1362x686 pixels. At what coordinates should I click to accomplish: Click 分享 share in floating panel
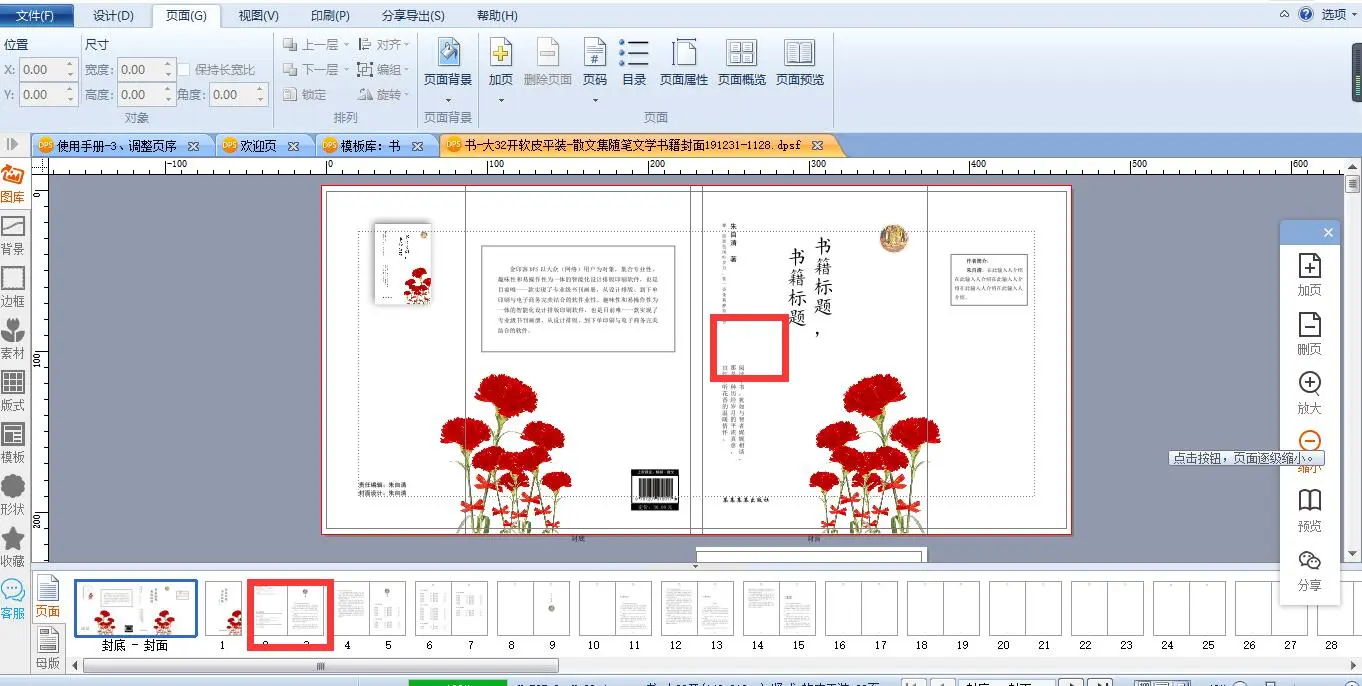(x=1309, y=570)
